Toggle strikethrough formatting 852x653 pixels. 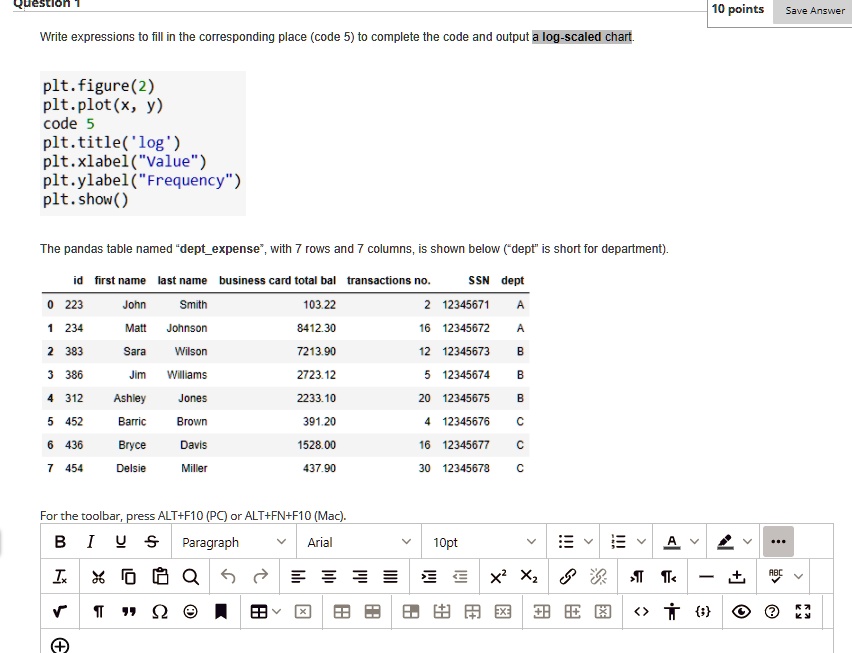(x=152, y=542)
